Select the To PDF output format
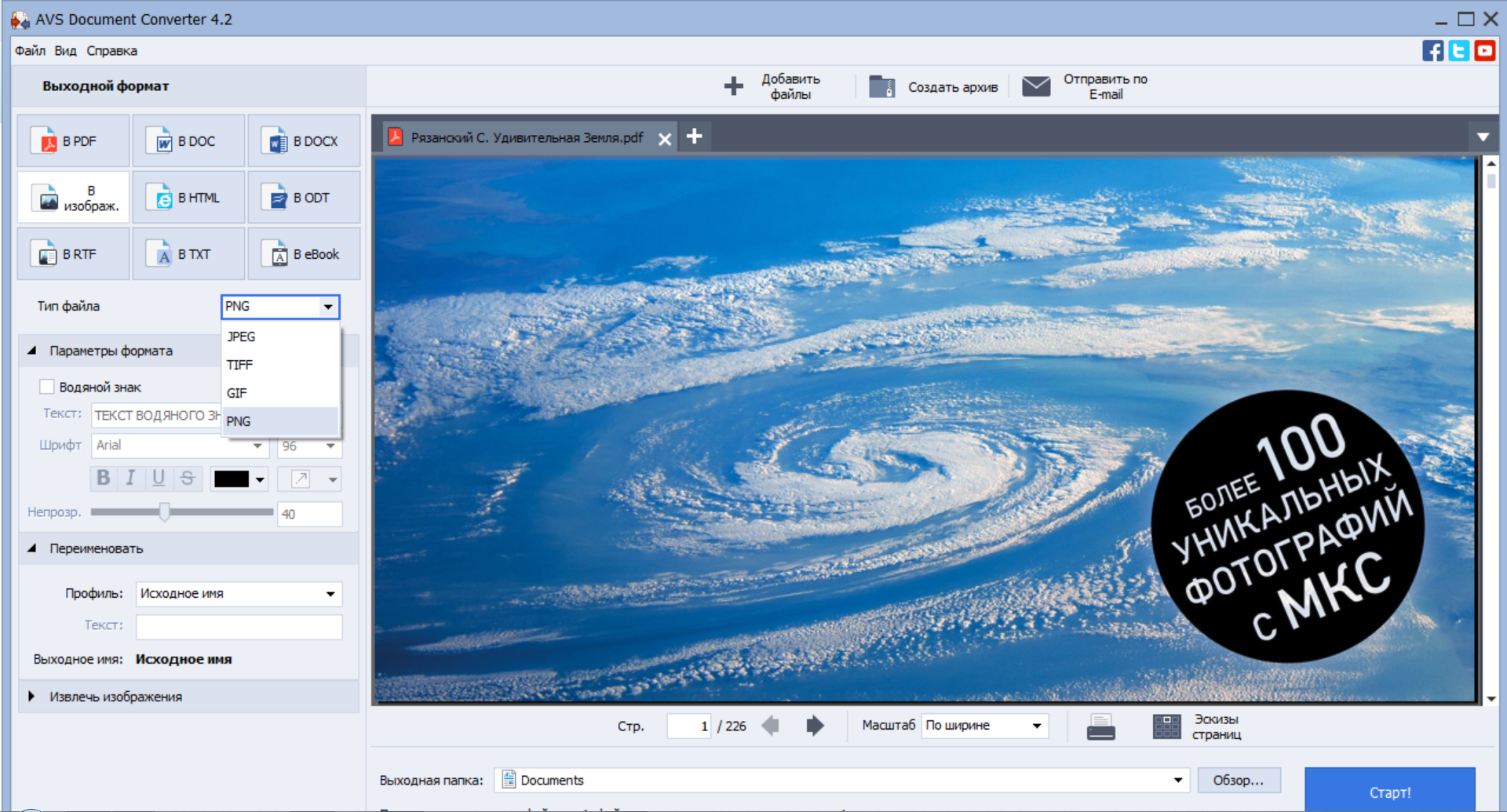 (74, 141)
